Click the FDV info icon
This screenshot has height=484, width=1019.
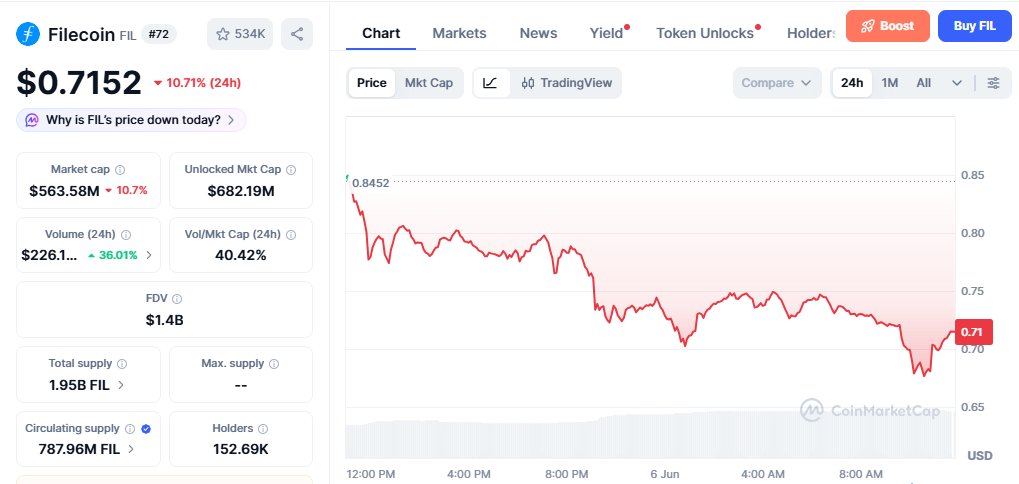tap(177, 299)
